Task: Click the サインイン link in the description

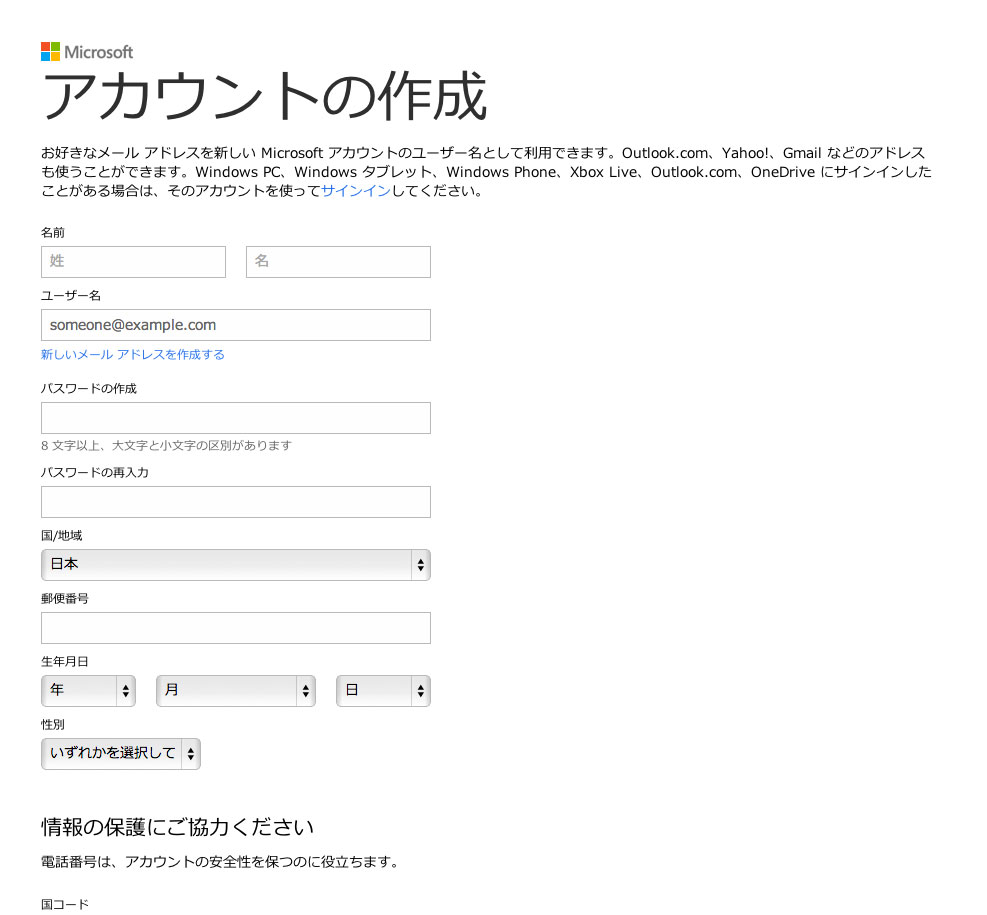Action: [x=356, y=191]
